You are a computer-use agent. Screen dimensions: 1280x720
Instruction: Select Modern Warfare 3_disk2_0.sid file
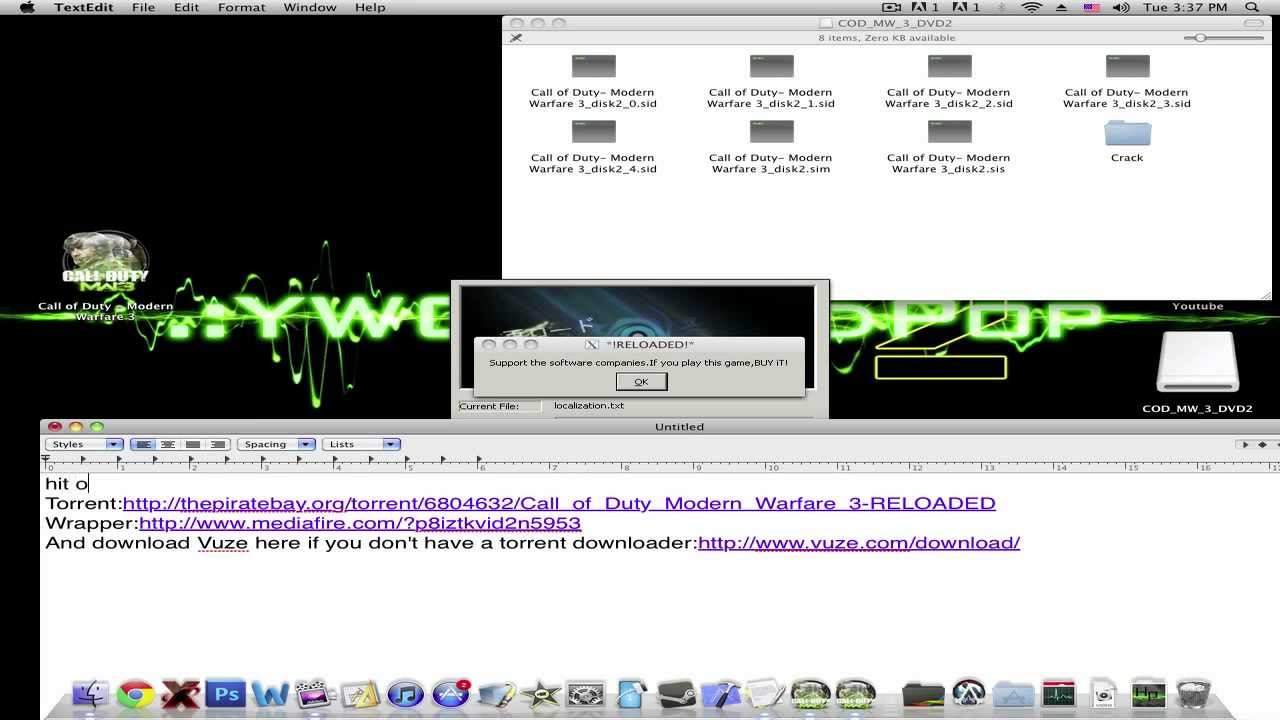point(593,81)
